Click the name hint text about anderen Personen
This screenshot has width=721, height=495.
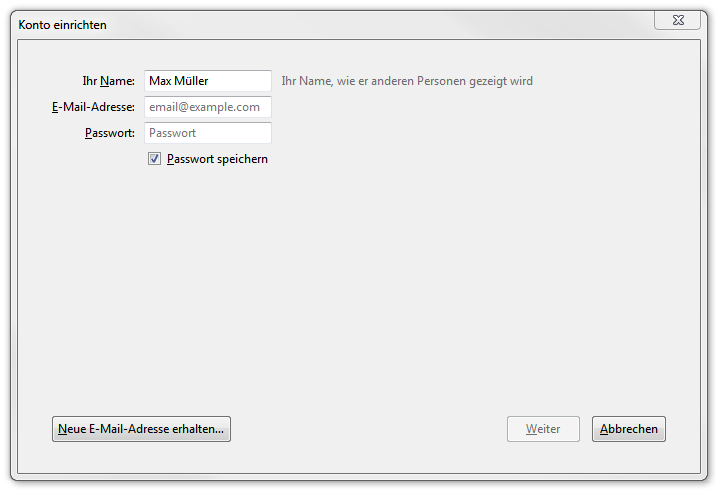(407, 81)
